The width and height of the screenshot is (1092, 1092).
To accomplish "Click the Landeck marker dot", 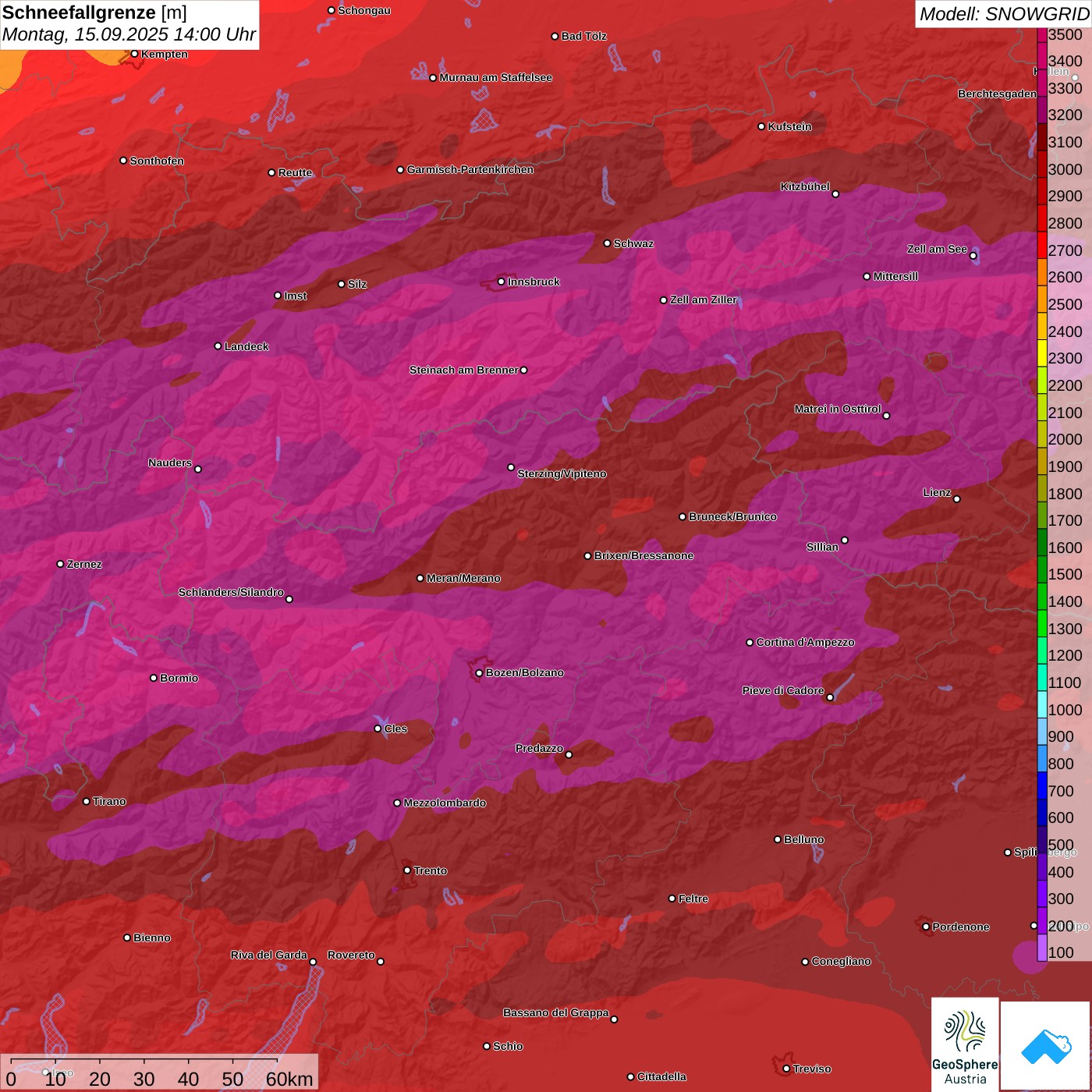I will 218,346.
